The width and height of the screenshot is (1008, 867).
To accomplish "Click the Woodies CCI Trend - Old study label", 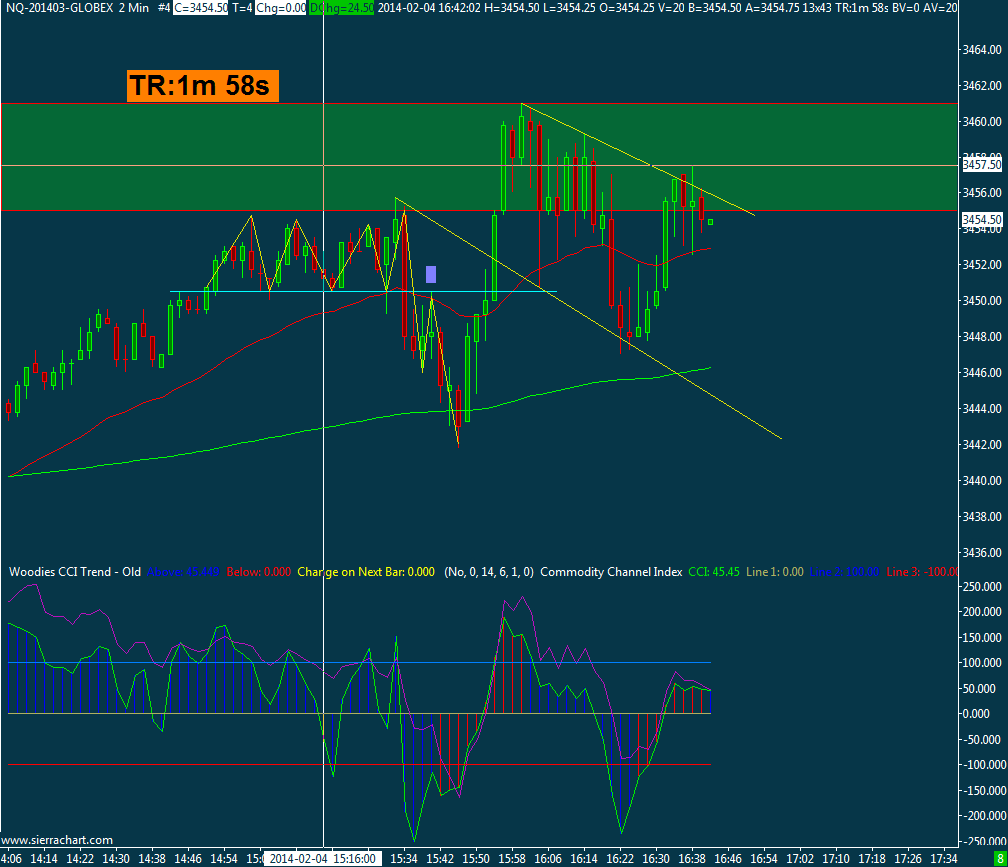I will coord(75,572).
